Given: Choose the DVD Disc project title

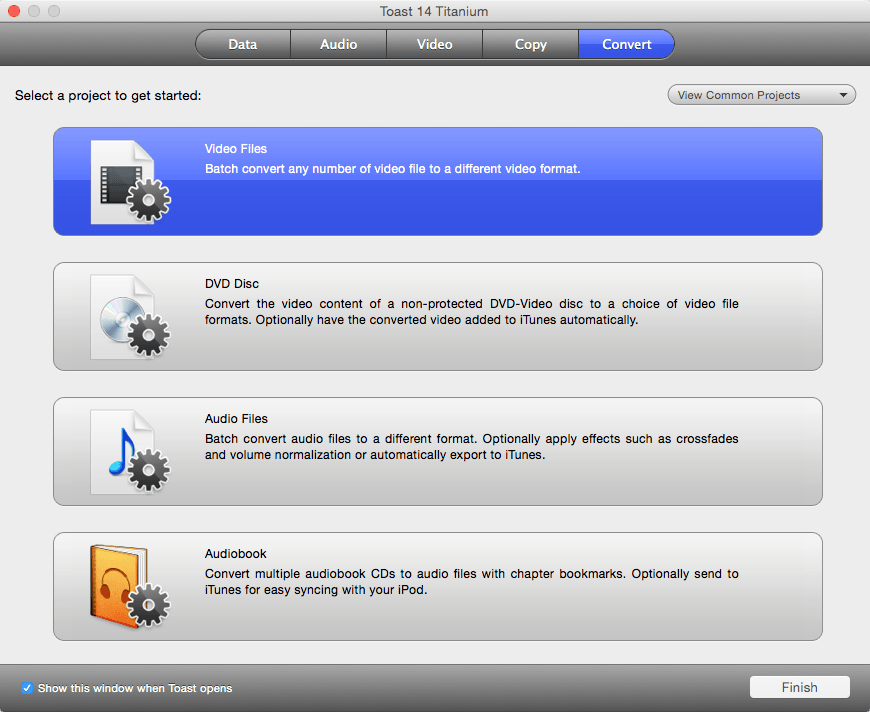Looking at the screenshot, I should (232, 284).
